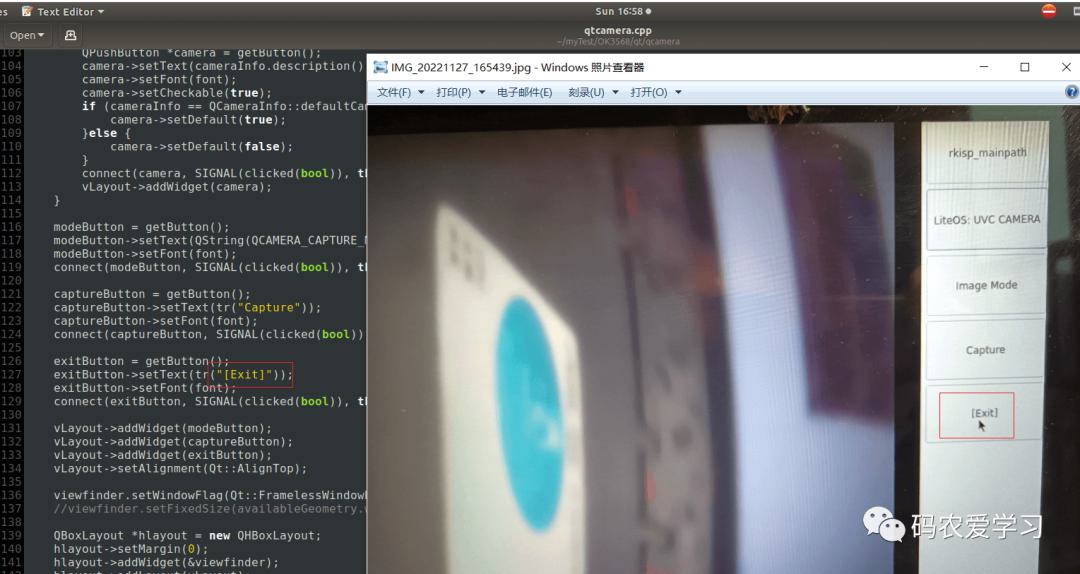Click the blue help icon in photo viewer
1080x574 pixels.
coord(1071,92)
